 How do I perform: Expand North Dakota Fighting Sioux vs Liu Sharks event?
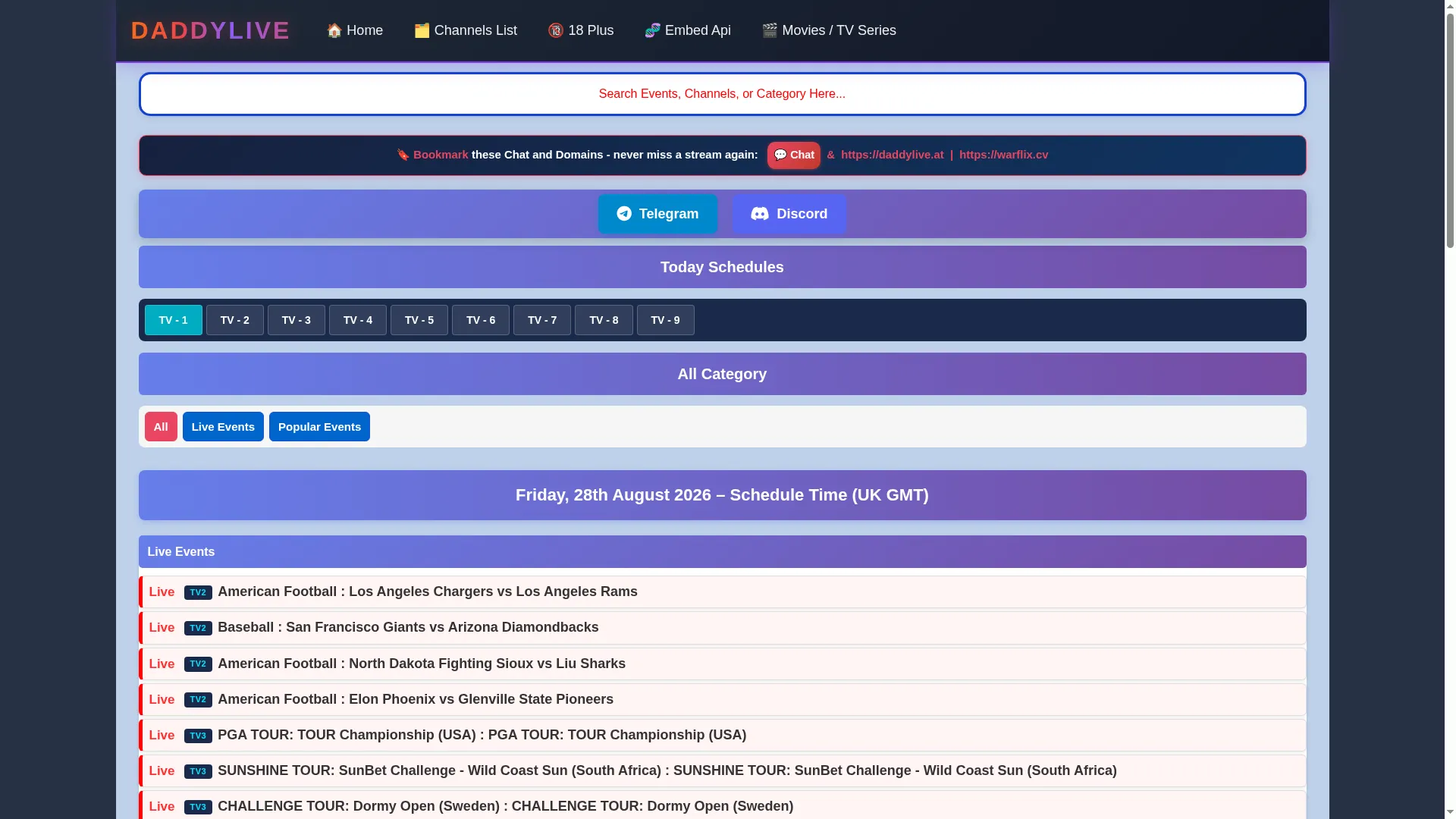722,664
